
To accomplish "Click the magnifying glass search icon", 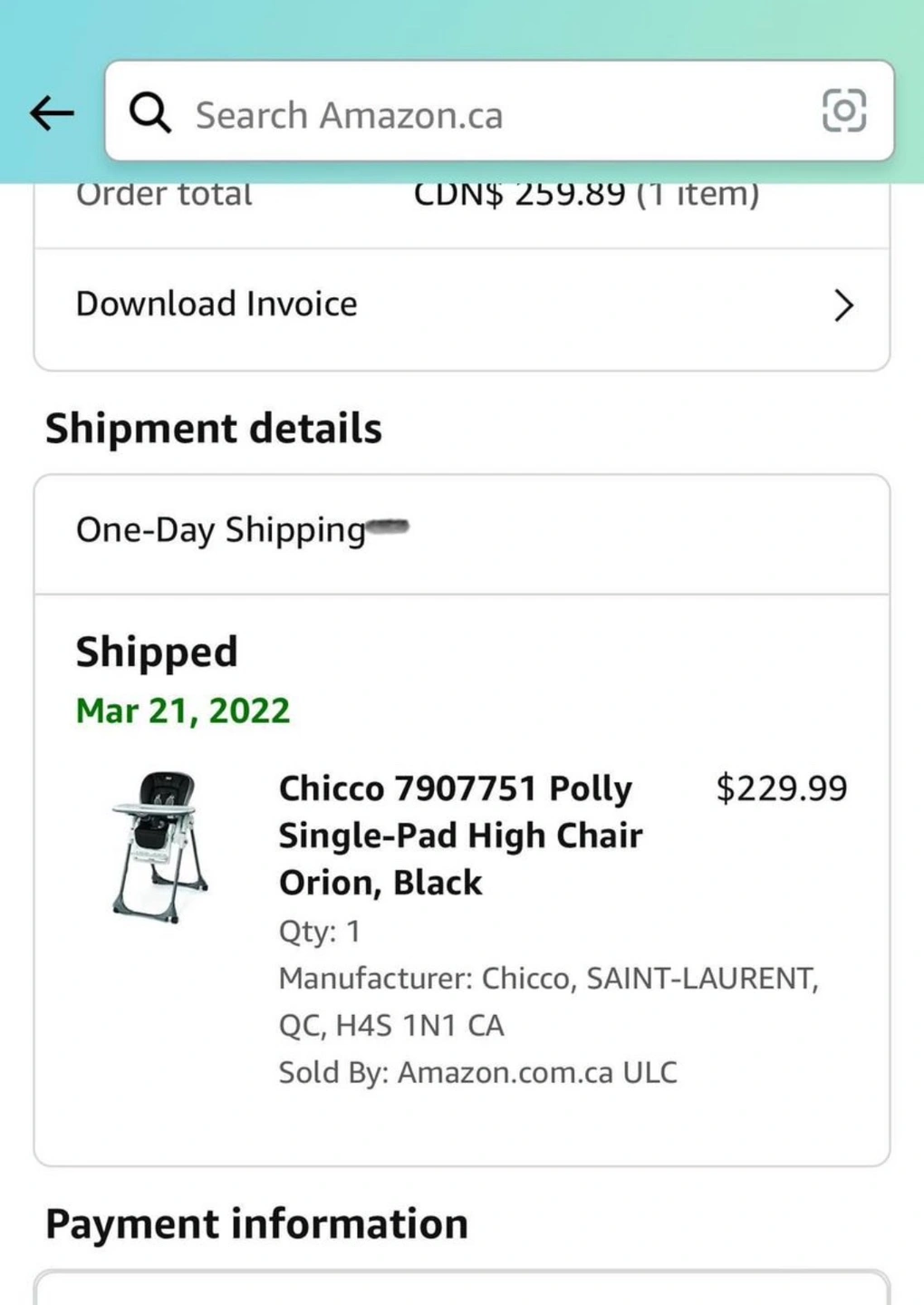I will click(149, 113).
